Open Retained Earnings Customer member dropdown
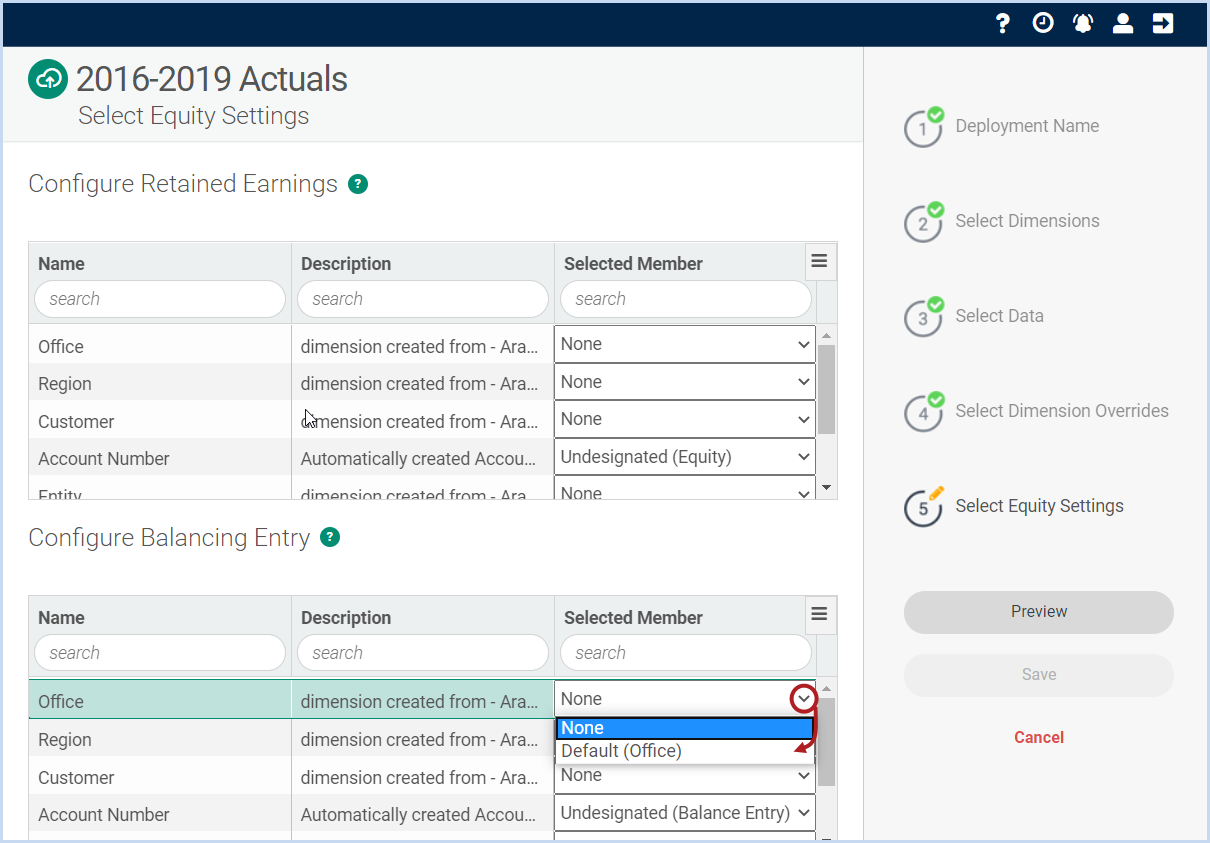Screen dimensions: 1210x843 (x=685, y=419)
